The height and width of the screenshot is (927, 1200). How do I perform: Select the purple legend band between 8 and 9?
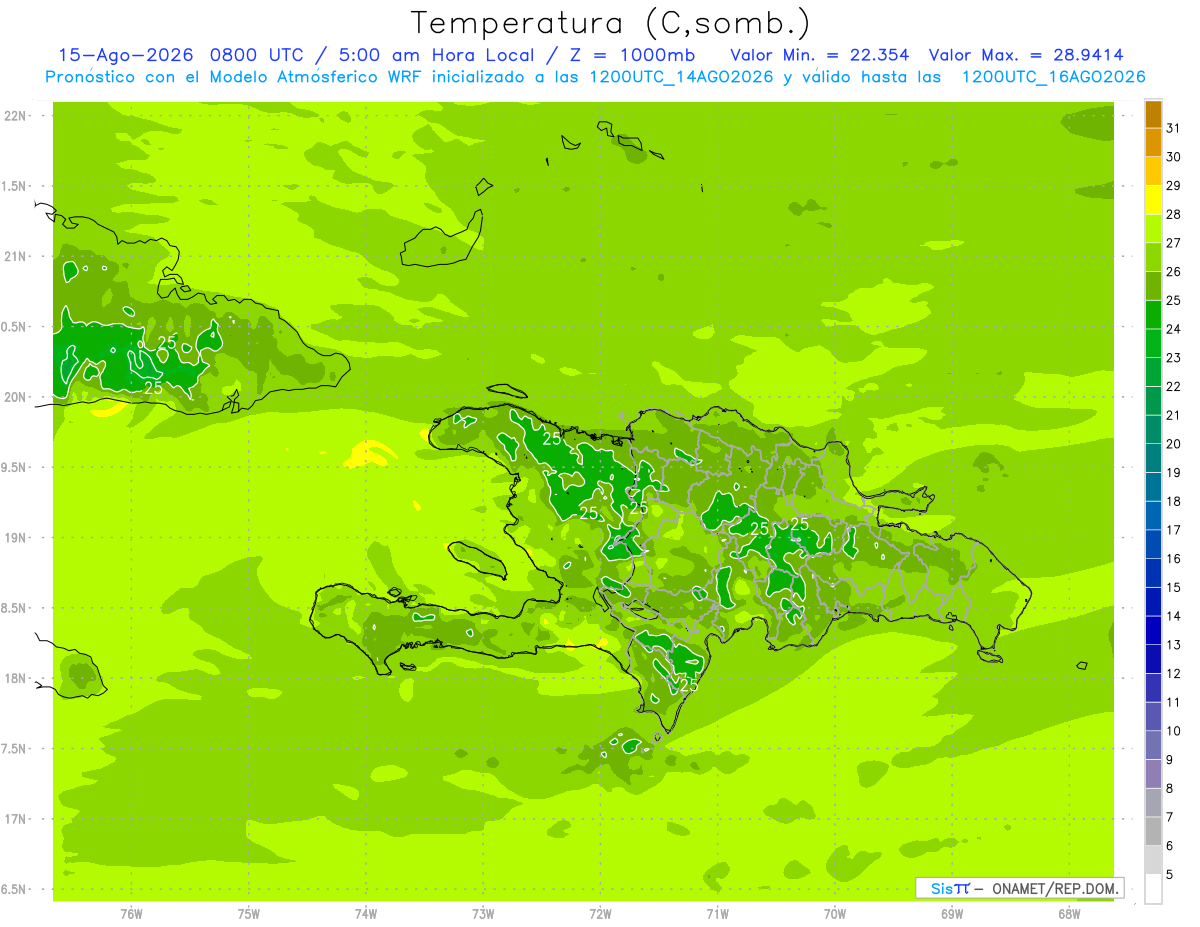coord(1153,775)
